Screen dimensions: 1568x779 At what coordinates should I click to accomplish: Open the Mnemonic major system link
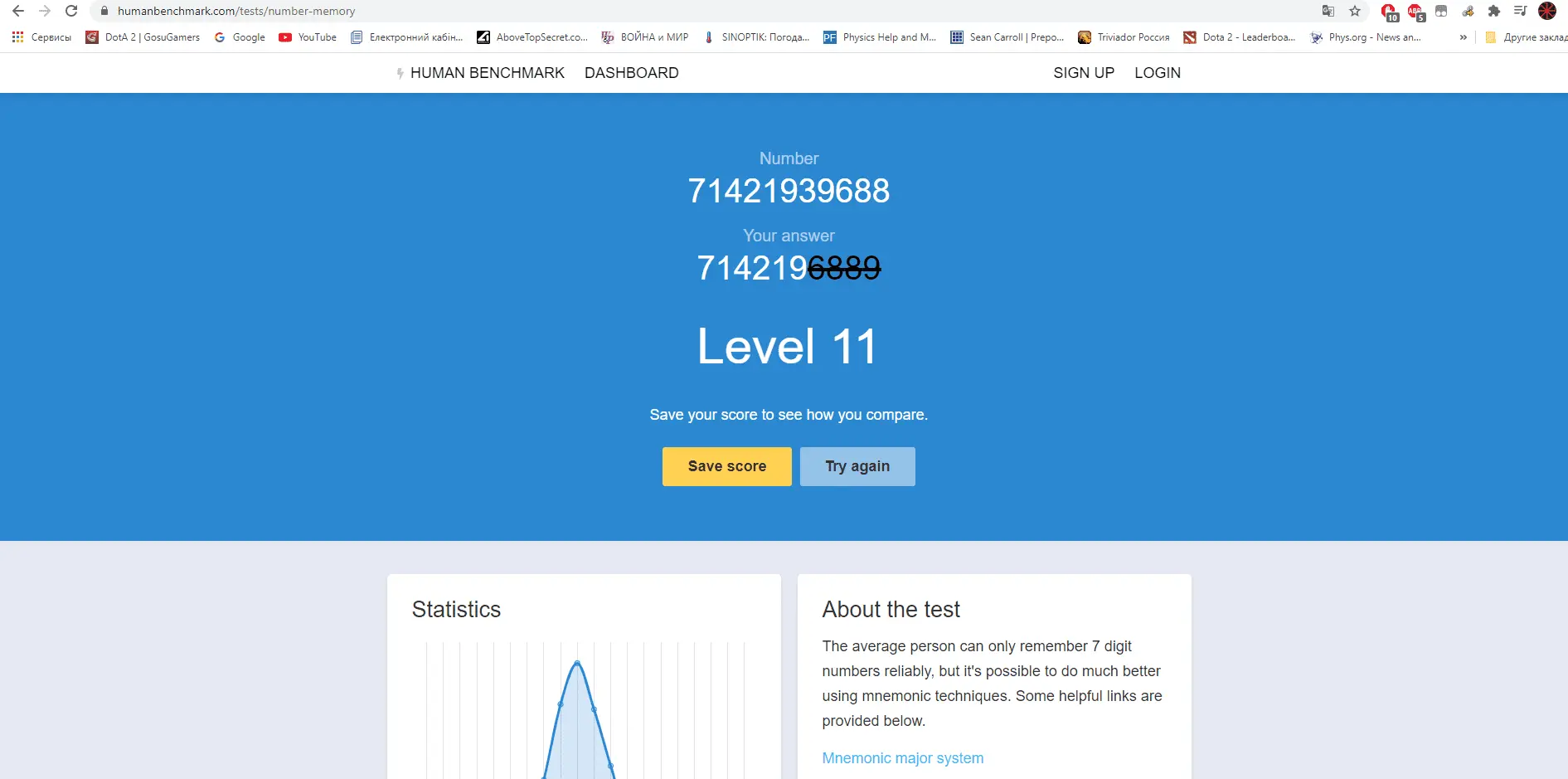903,758
